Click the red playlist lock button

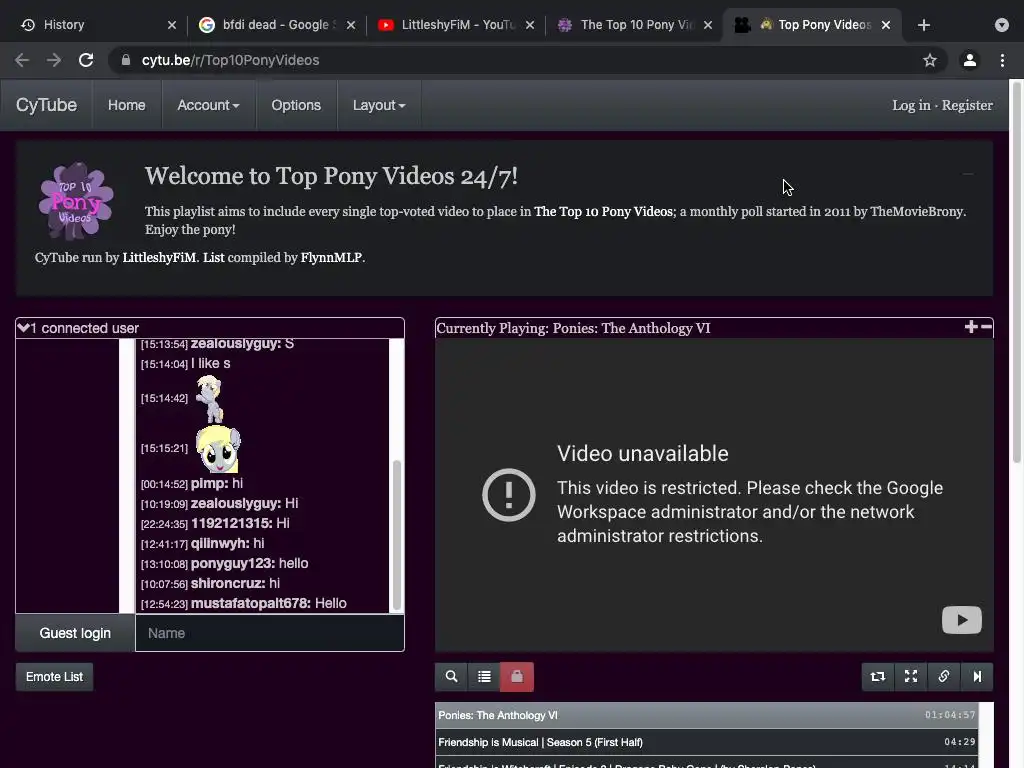point(517,677)
